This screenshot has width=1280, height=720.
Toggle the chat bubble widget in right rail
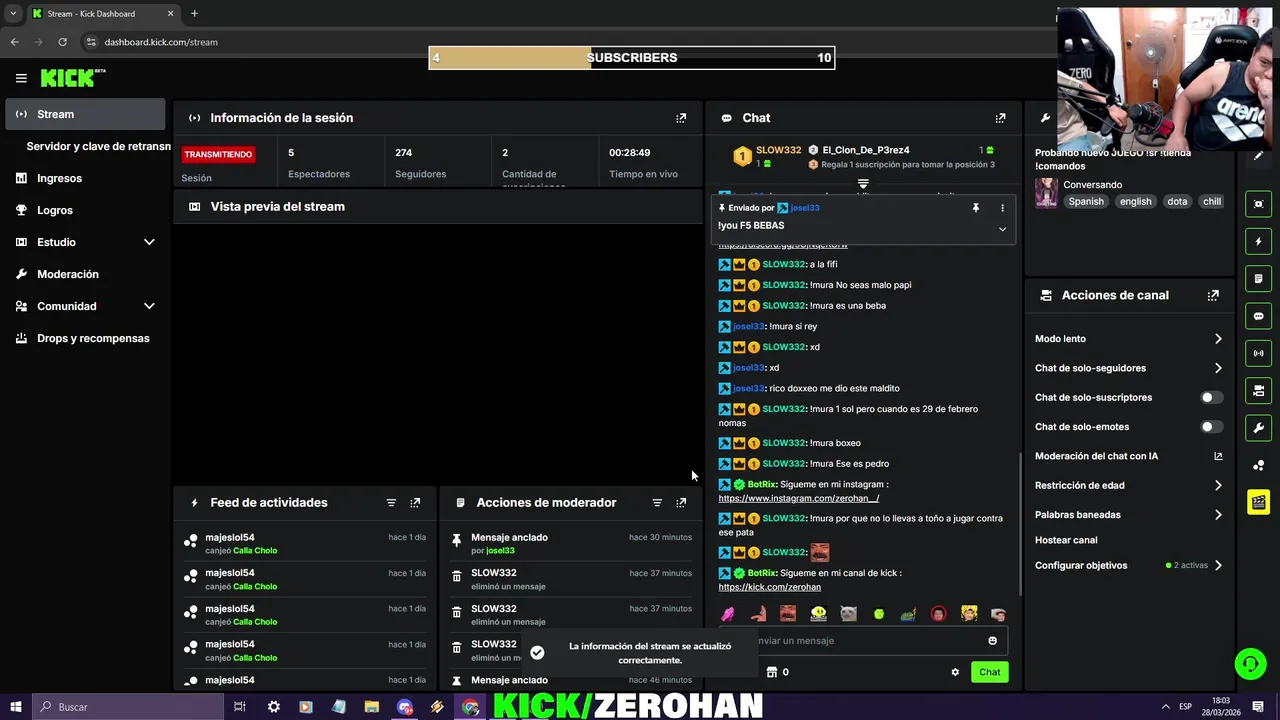point(1259,316)
